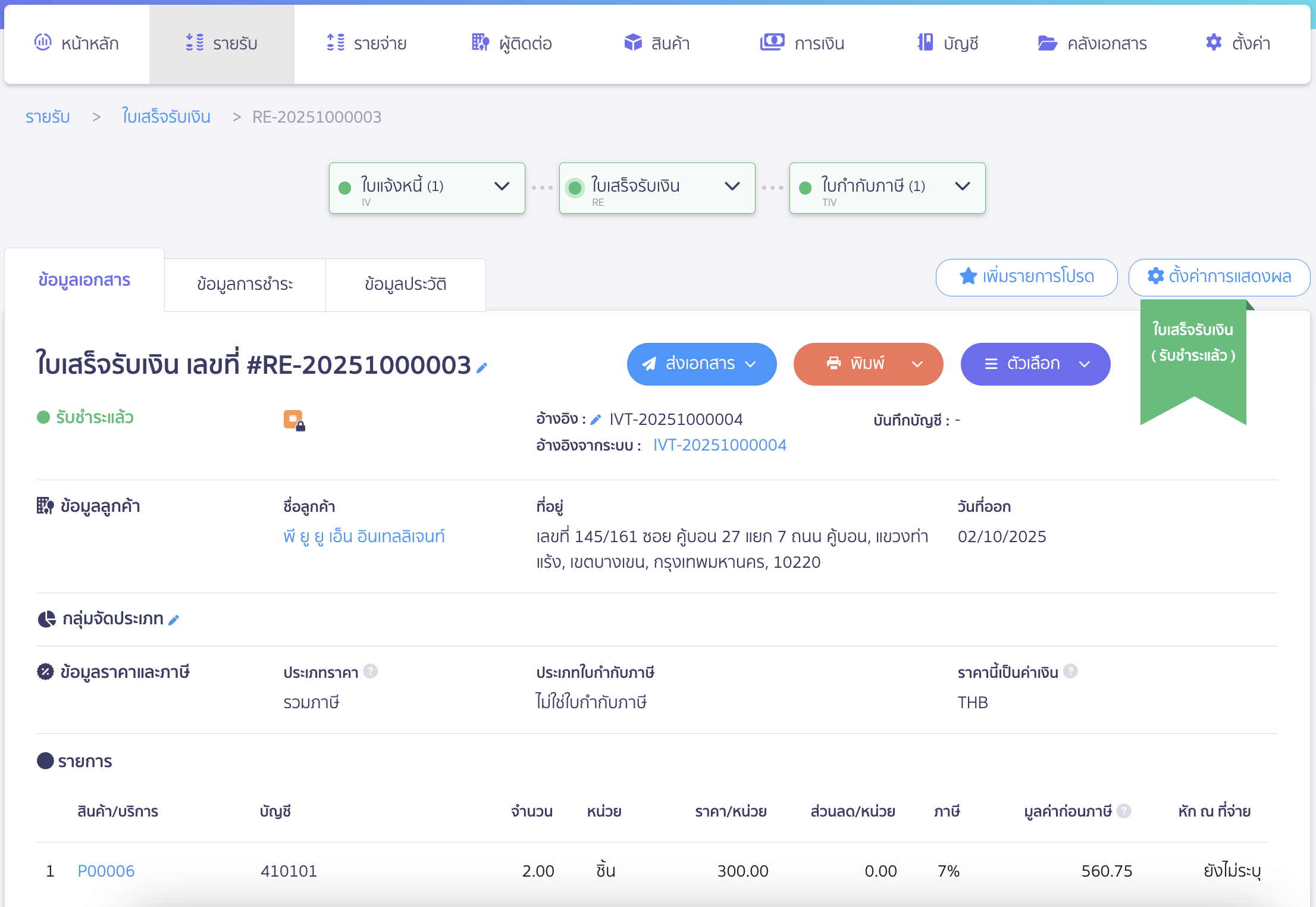Open product P00006 from the item list
1316x907 pixels.
(x=106, y=870)
